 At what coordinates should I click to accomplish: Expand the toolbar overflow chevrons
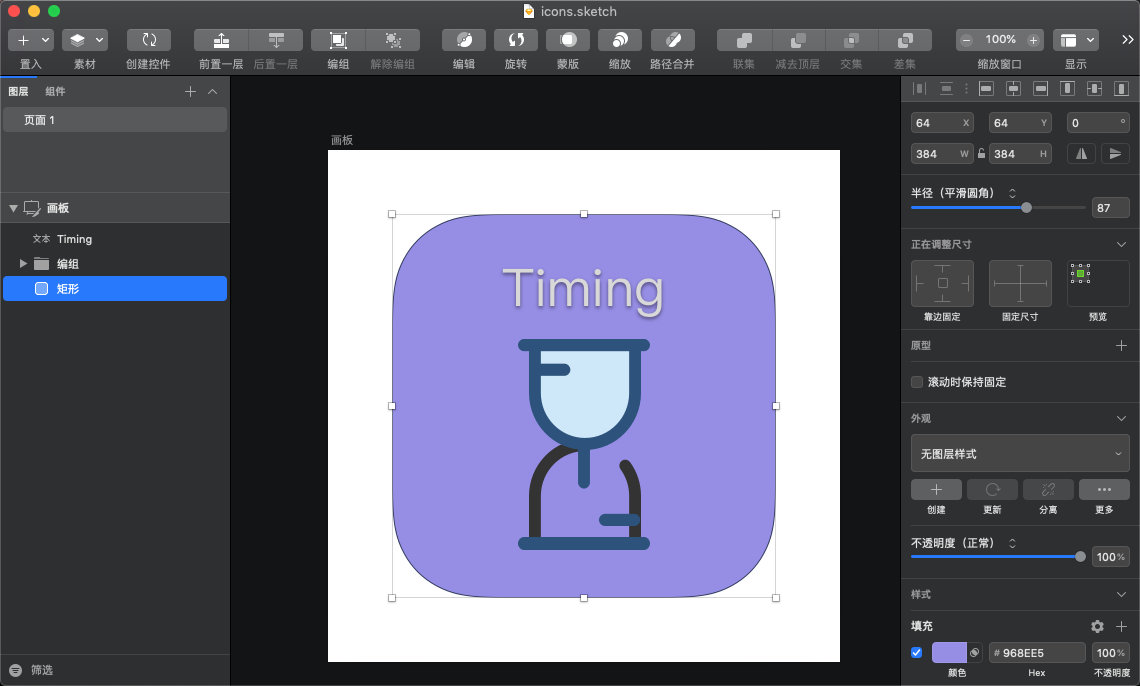1127,40
